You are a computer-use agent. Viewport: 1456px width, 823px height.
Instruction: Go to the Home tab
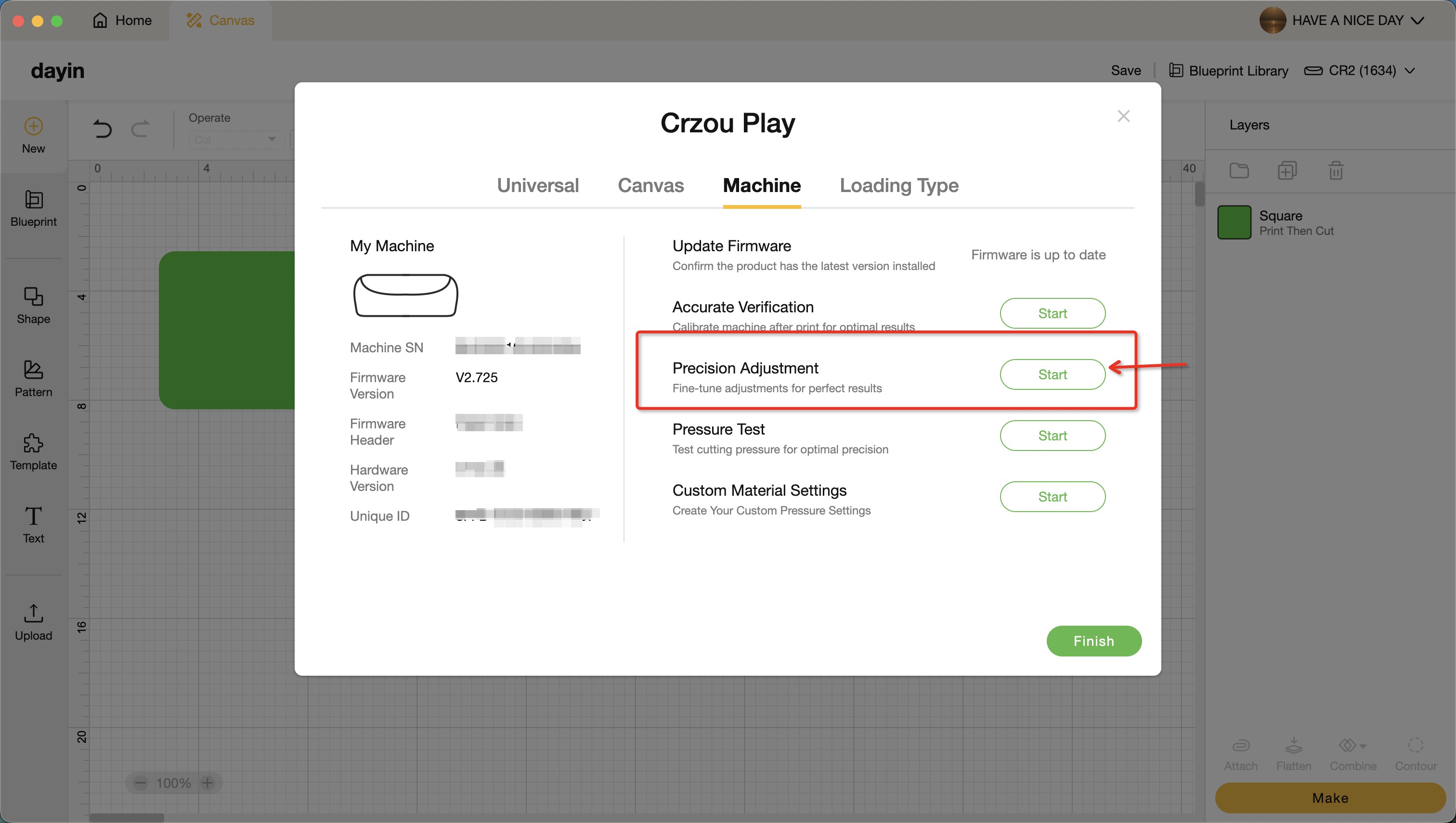pyautogui.click(x=122, y=20)
